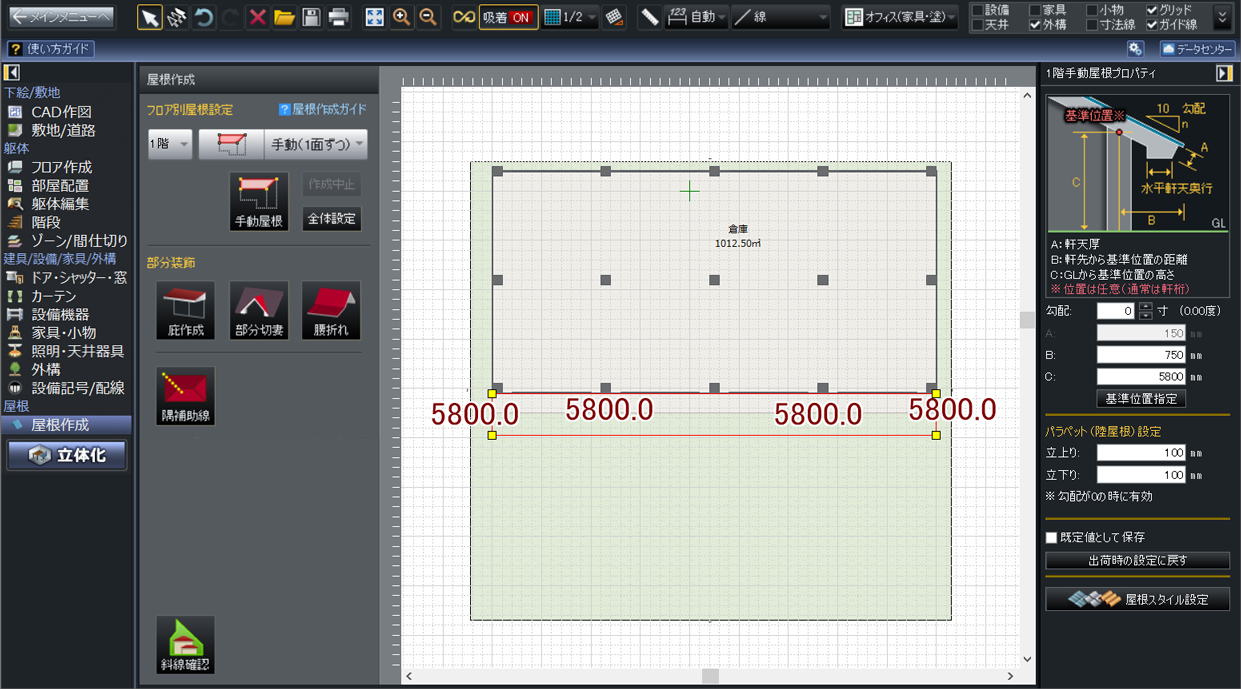Click the 腰折れ roof icon
Viewport: 1241px width, 689px height.
(331, 310)
